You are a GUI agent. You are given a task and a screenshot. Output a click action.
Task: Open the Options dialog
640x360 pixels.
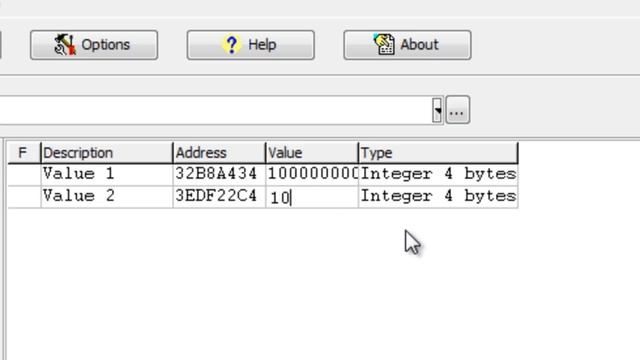coord(94,45)
